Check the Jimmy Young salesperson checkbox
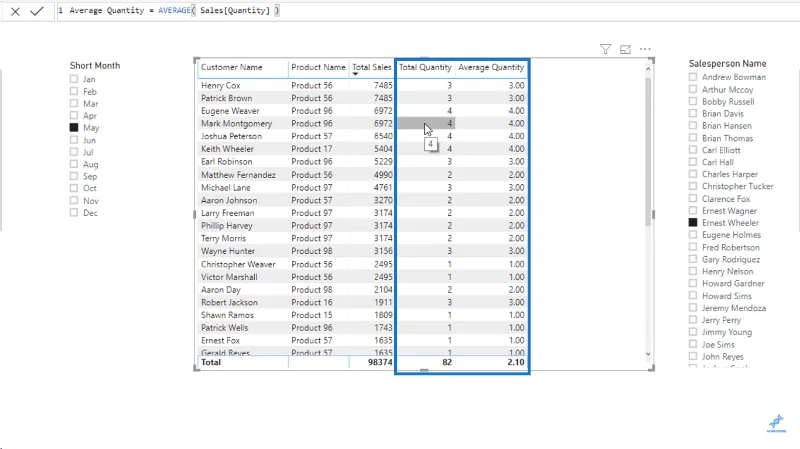Viewport: 800px width, 449px height. tap(693, 332)
